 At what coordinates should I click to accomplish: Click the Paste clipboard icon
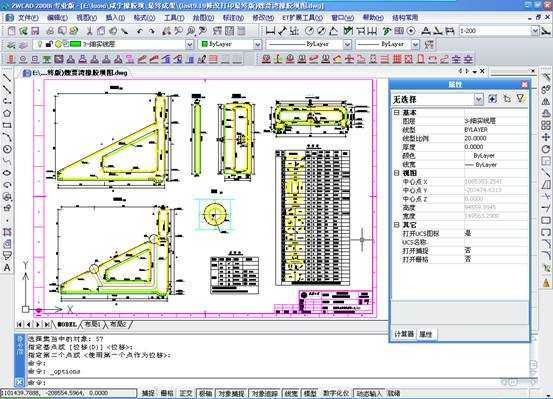coord(113,31)
